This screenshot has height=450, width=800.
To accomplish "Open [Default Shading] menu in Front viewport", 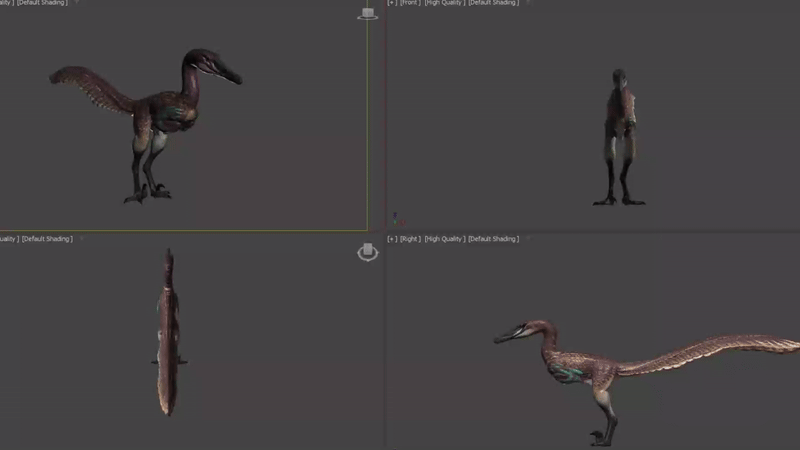I will click(493, 3).
